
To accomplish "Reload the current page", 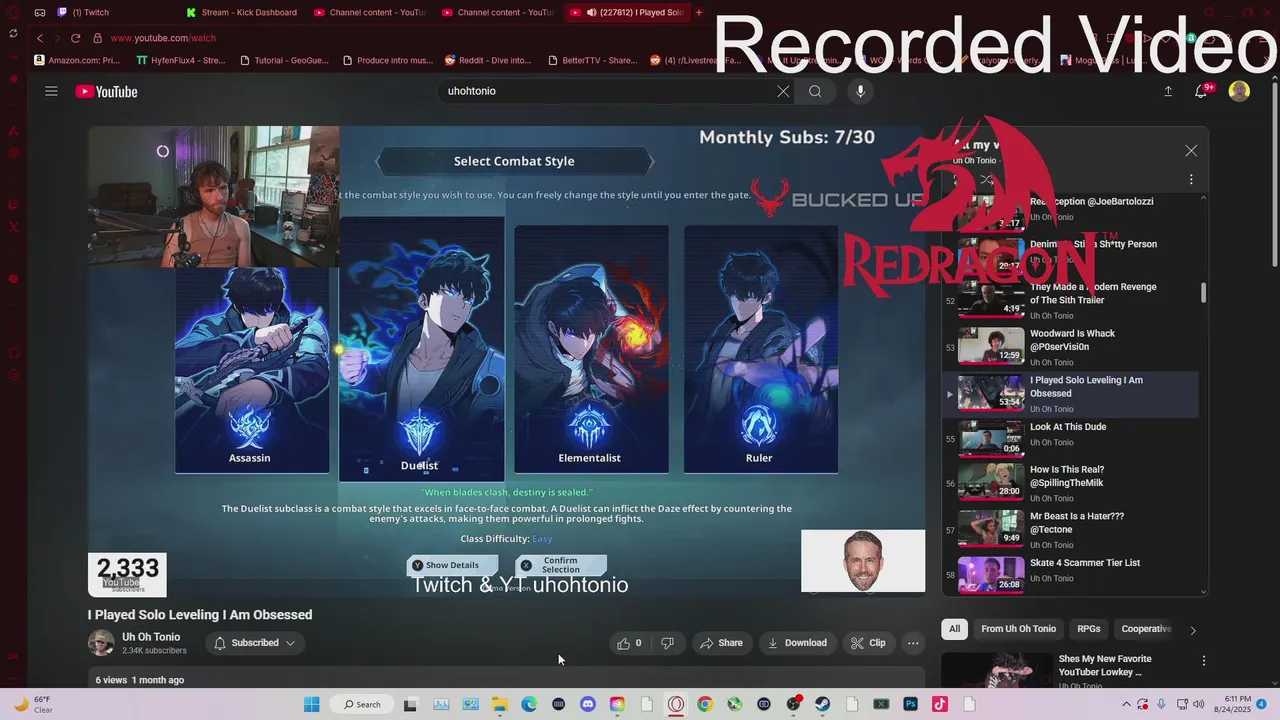I will click(x=75, y=38).
